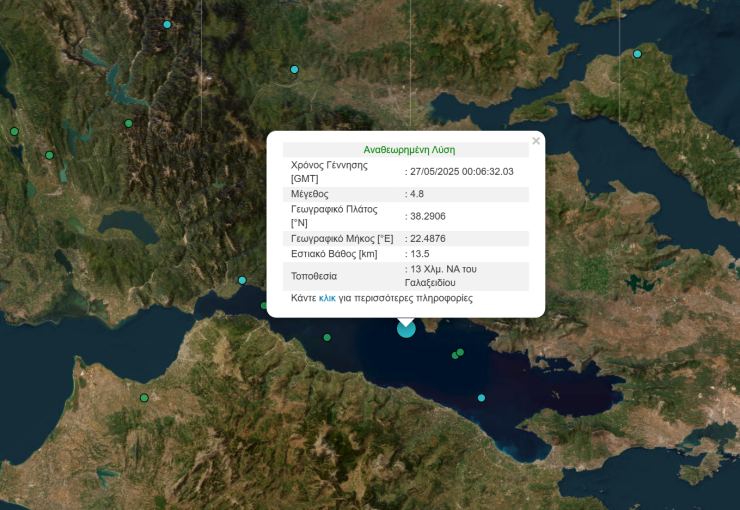Close the earthquake info popup
740x510 pixels.
(536, 141)
